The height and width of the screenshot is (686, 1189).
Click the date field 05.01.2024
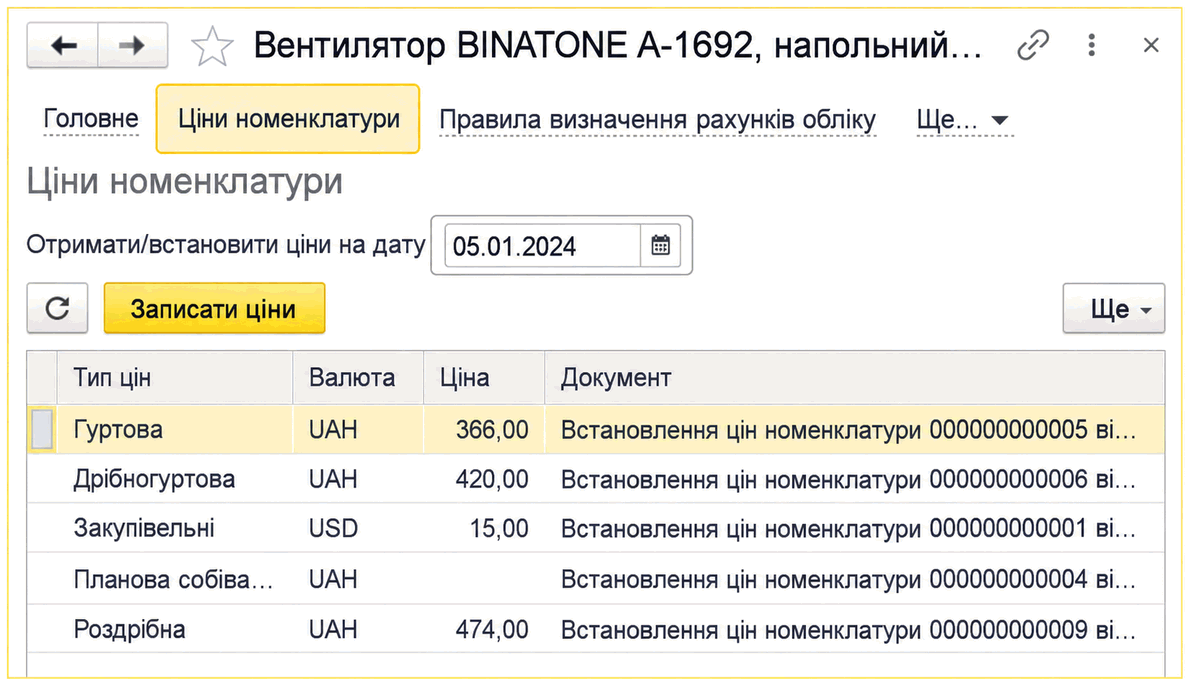[542, 246]
